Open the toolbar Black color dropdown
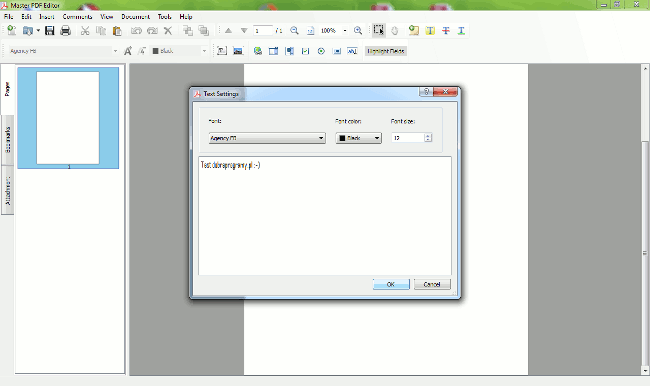The height and width of the screenshot is (386, 650). [x=204, y=51]
